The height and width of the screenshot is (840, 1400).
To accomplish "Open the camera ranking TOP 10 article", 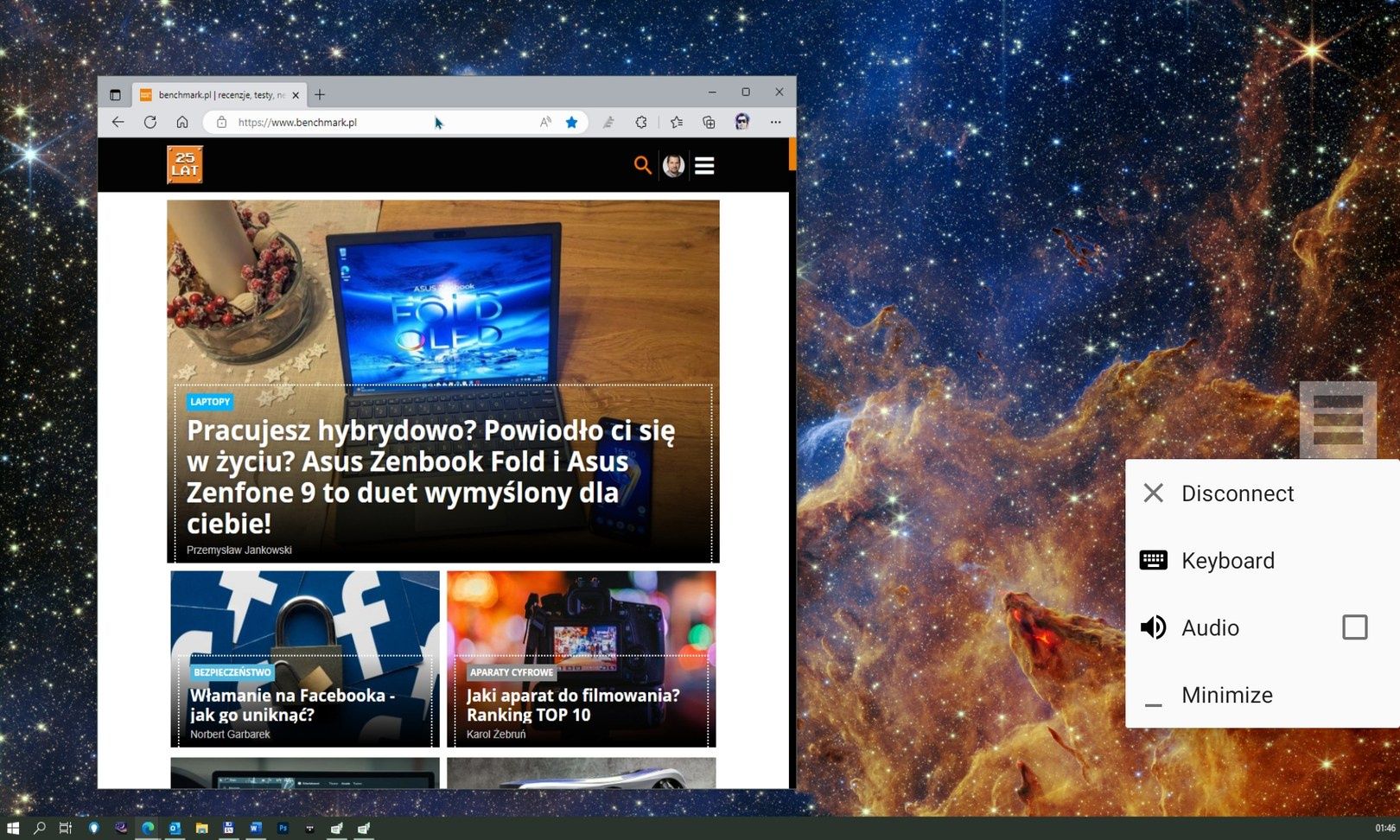I will coord(573,704).
